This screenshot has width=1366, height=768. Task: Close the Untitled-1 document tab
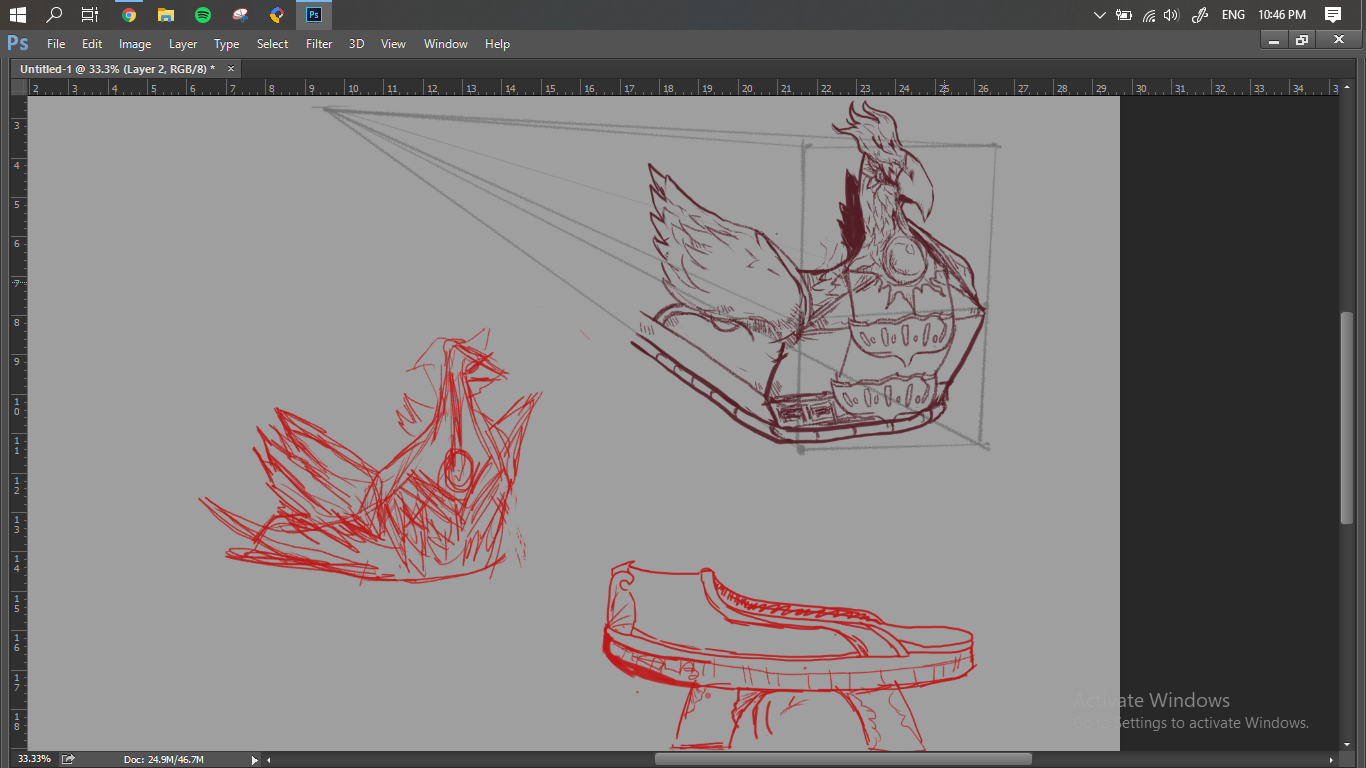231,69
